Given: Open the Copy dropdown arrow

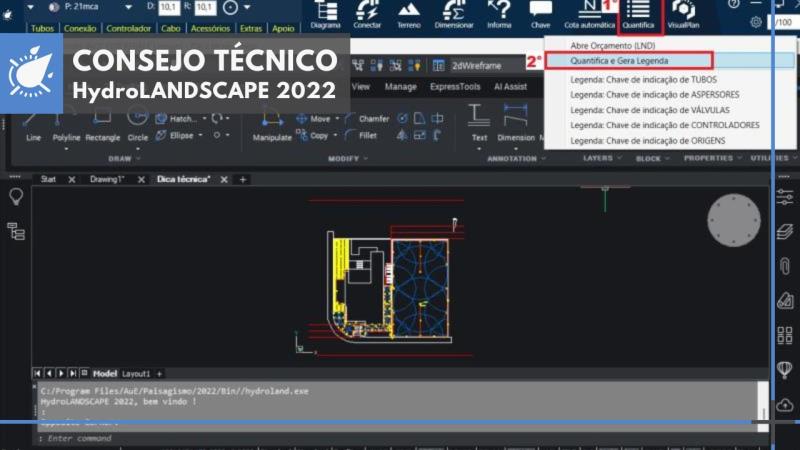Looking at the screenshot, I should coord(335,136).
